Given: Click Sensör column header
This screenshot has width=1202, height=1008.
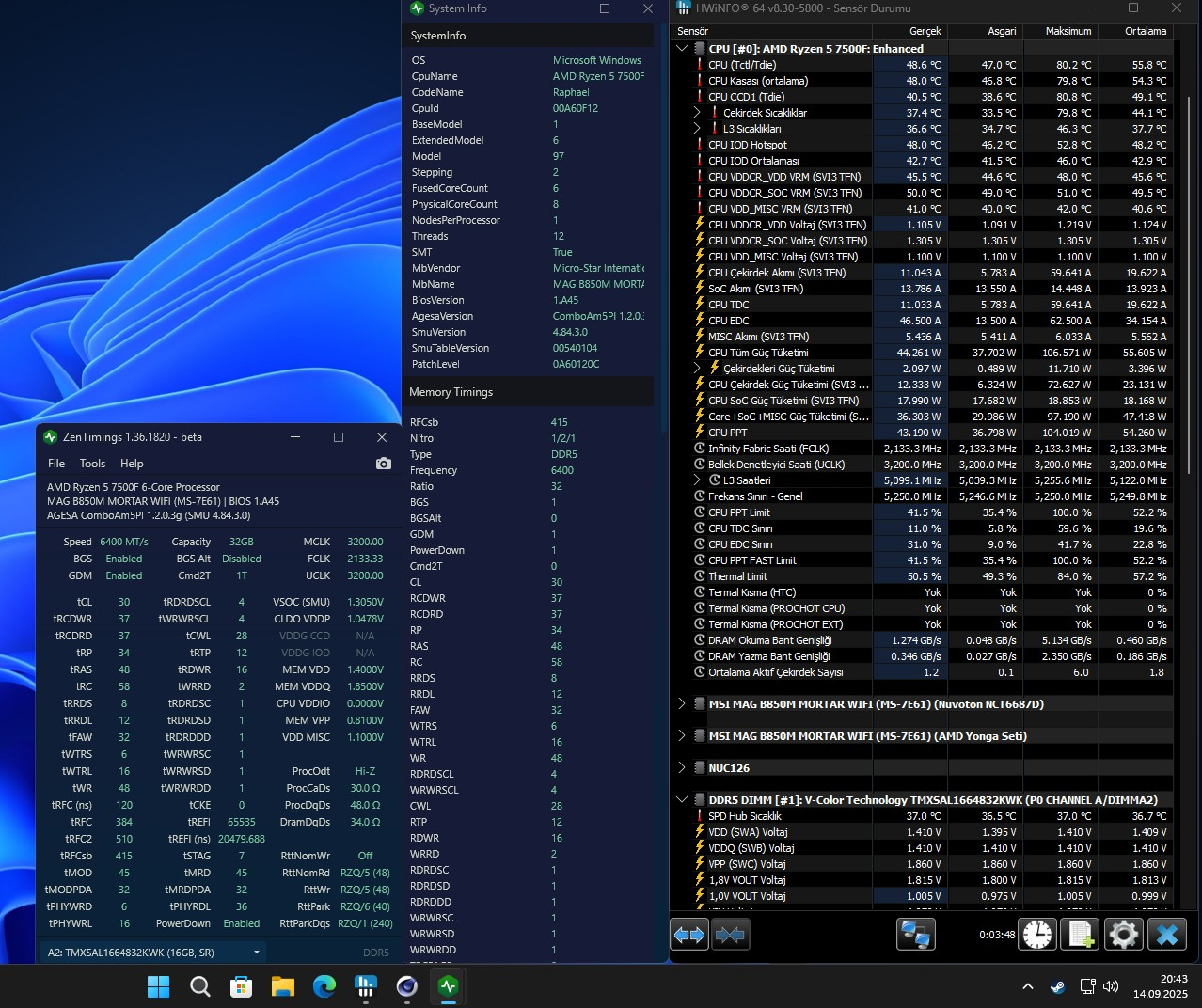Looking at the screenshot, I should point(771,31).
